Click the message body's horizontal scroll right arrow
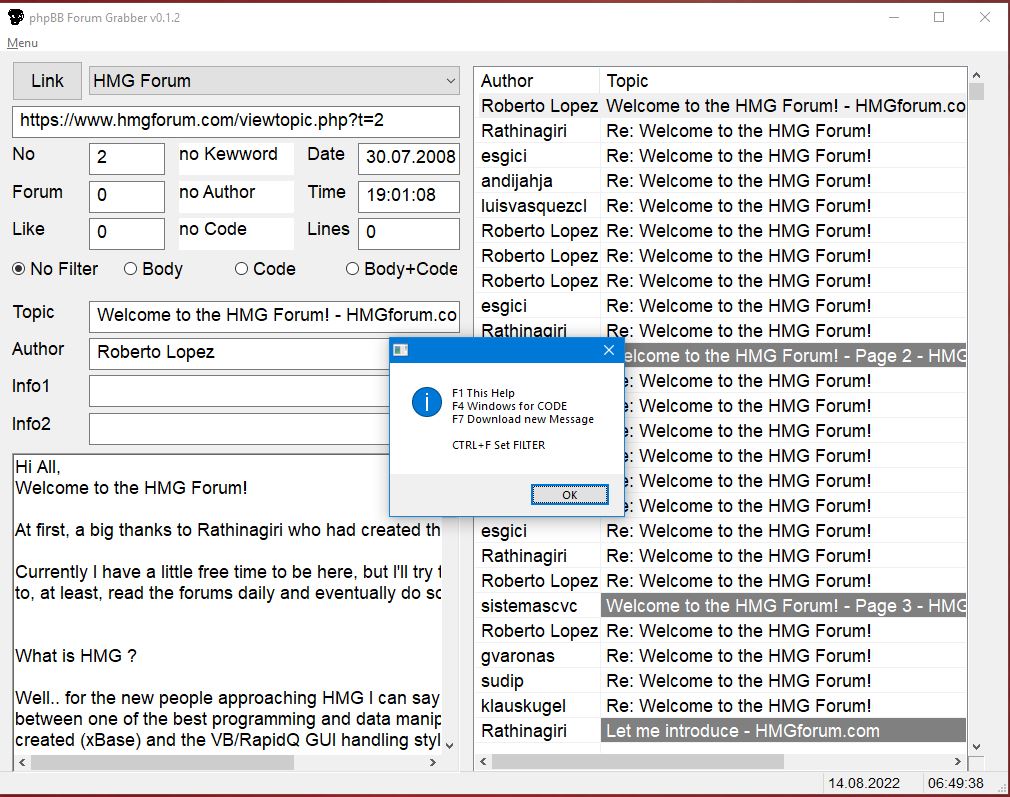 (x=432, y=762)
